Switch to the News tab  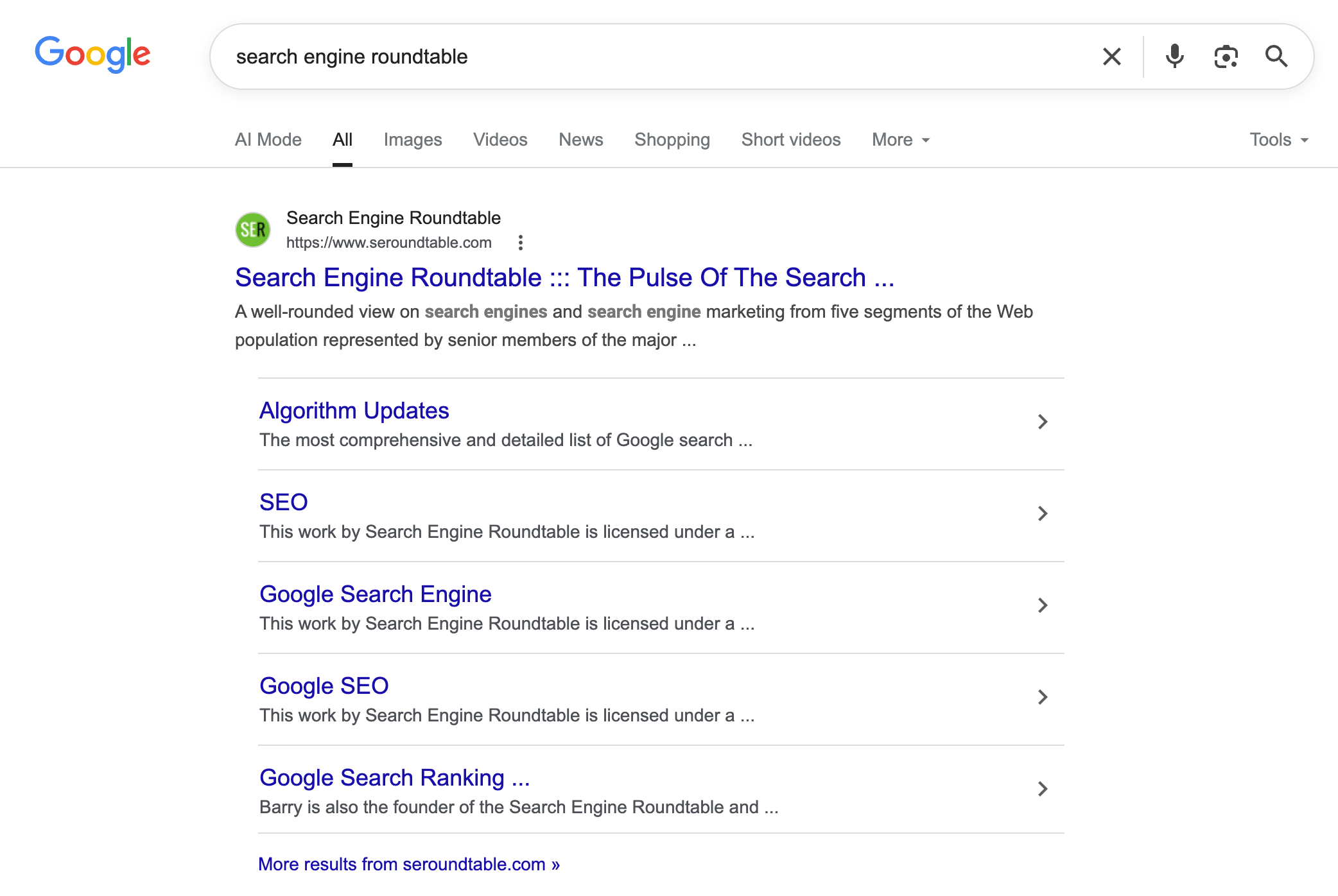[580, 139]
